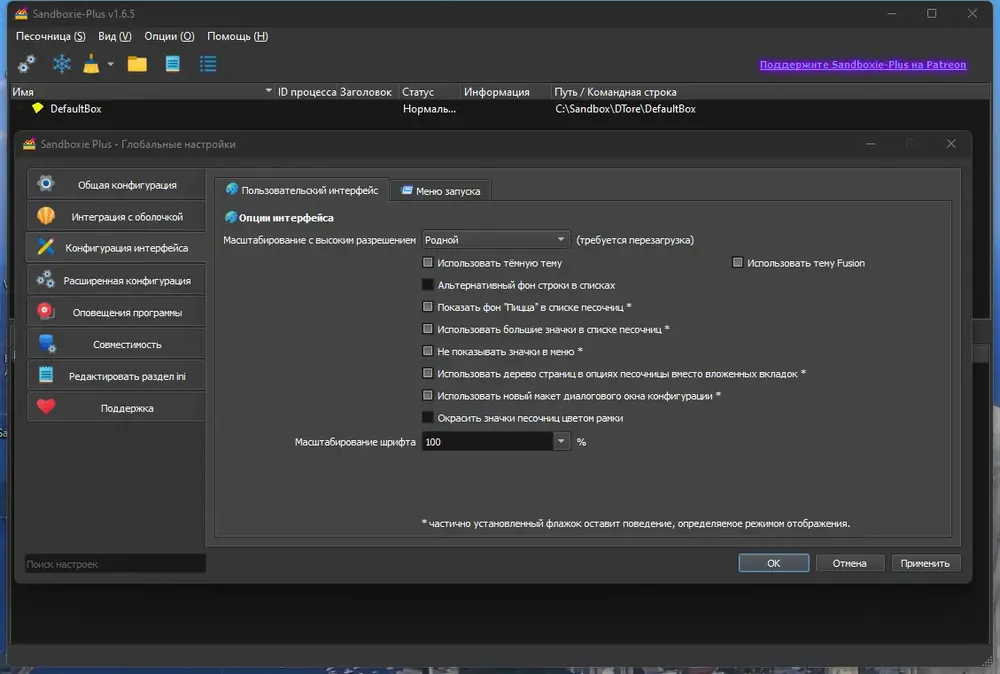Image resolution: width=1000 pixels, height=674 pixels.
Task: Open the Совместимость section
Action: [116, 344]
